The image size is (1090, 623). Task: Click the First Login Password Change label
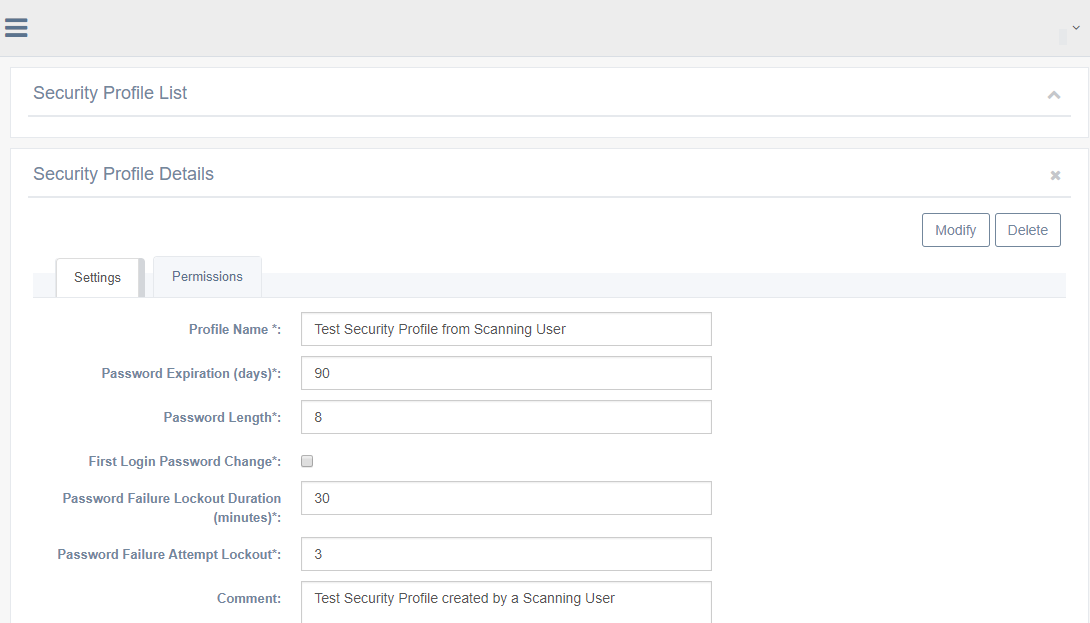point(184,462)
